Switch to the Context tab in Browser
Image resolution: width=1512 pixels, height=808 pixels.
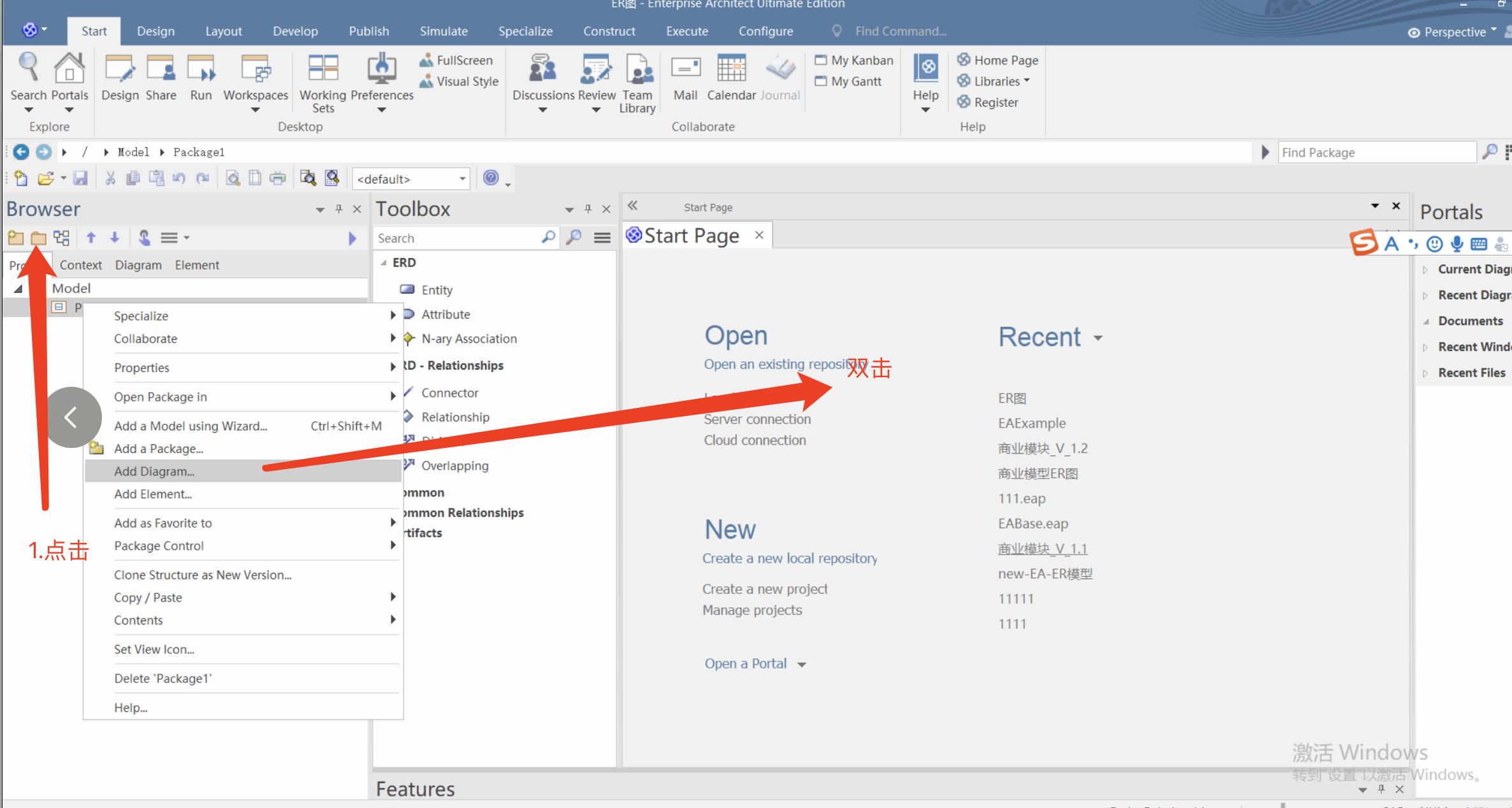coord(81,265)
